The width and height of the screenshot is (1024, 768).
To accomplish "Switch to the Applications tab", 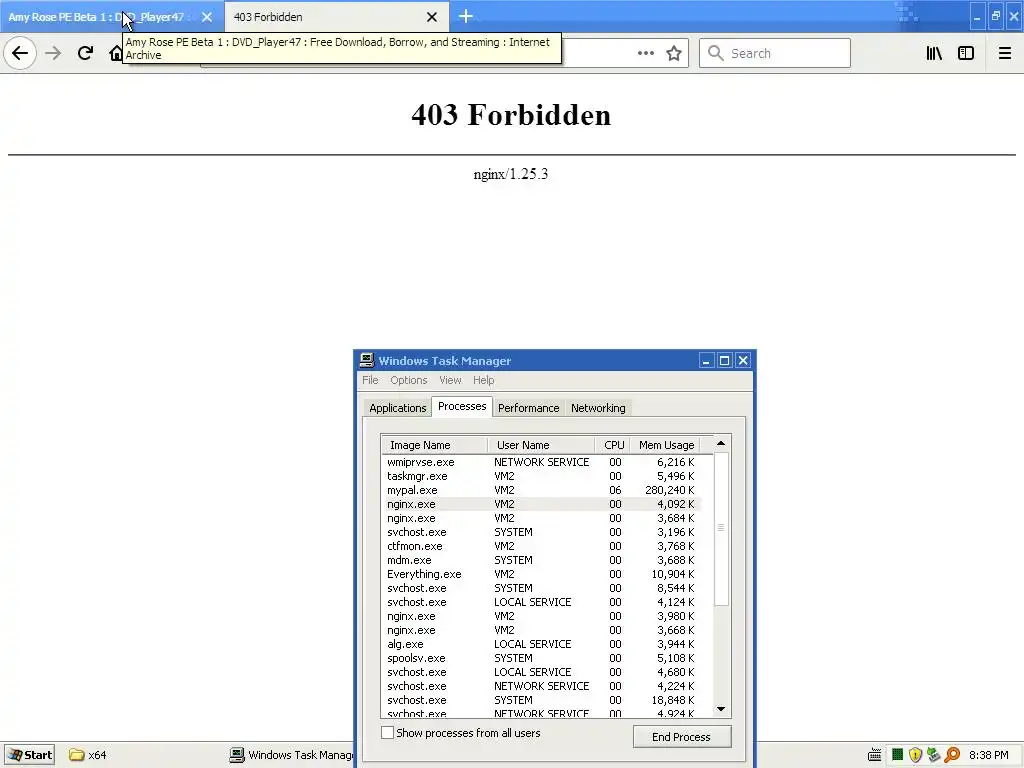I will click(397, 408).
